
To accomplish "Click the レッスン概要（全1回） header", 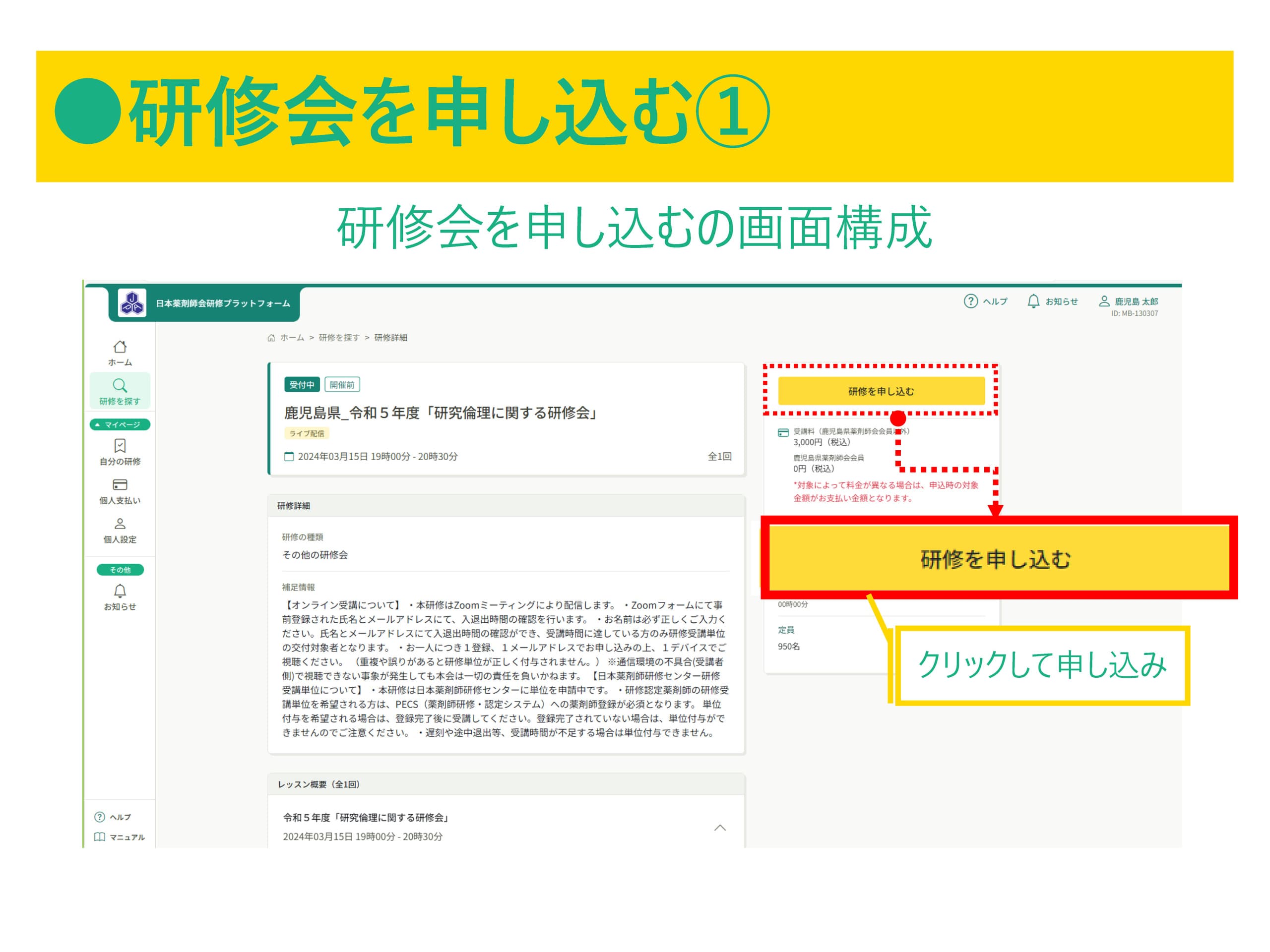I will click(507, 784).
